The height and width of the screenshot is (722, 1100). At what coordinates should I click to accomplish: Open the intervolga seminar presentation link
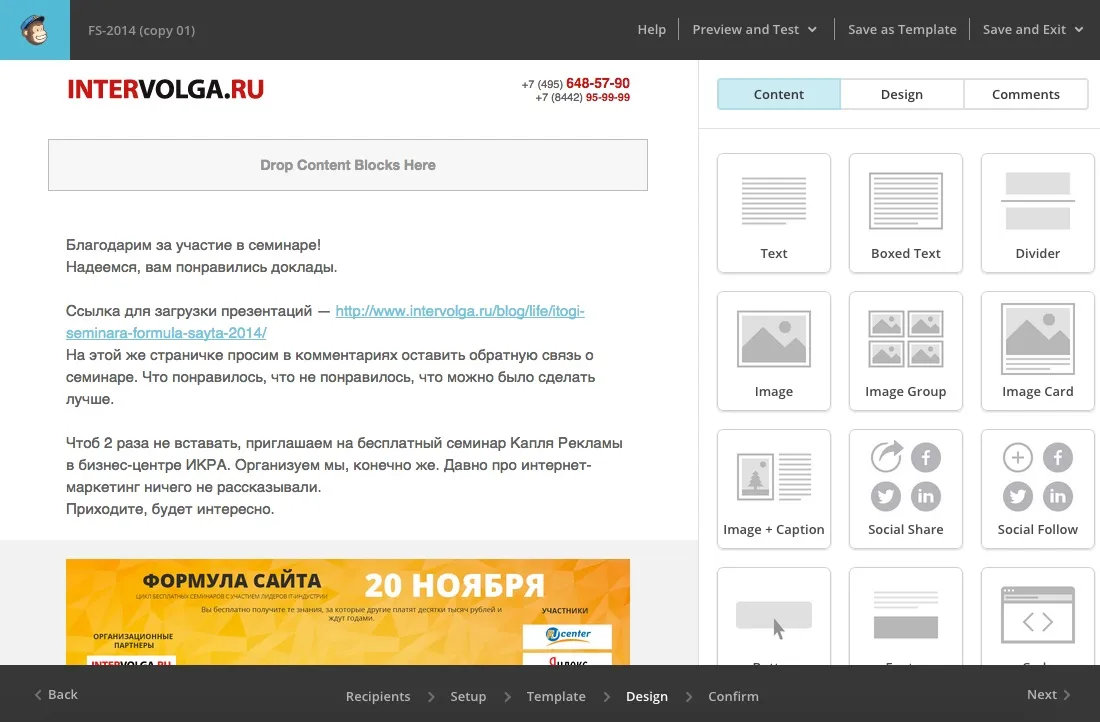(x=460, y=311)
